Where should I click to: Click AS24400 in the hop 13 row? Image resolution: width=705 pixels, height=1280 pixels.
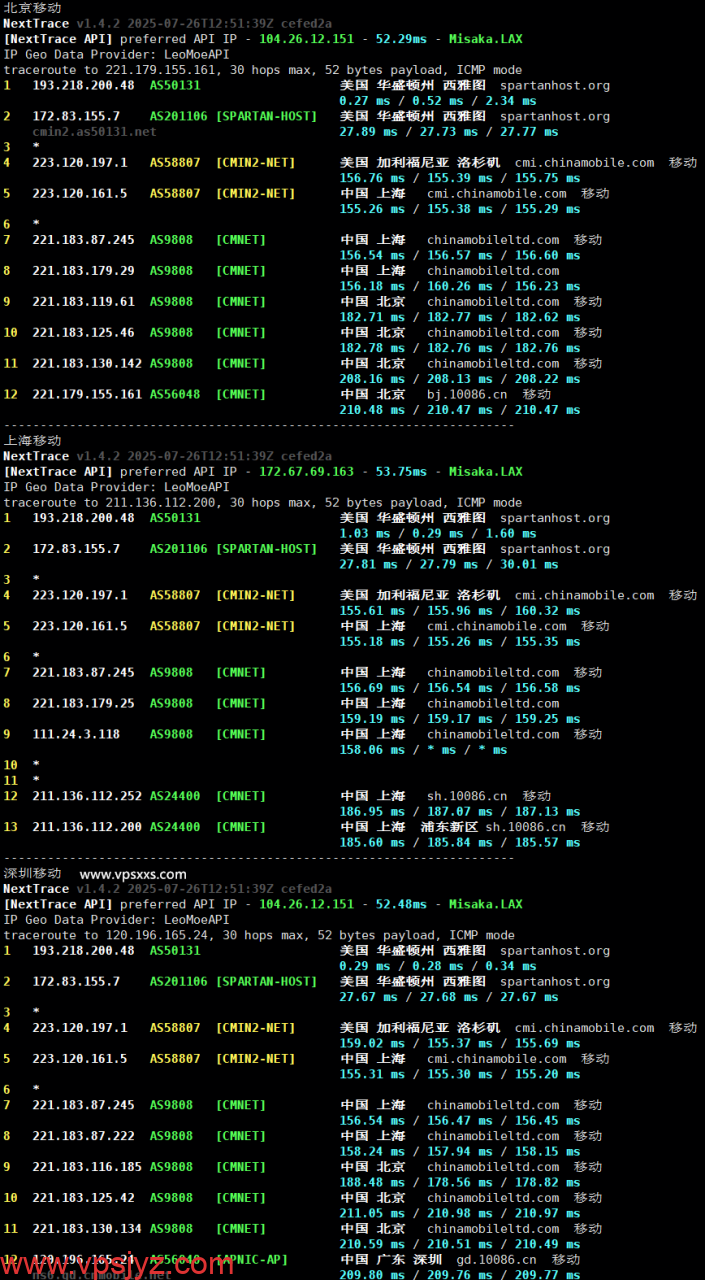pyautogui.click(x=175, y=827)
